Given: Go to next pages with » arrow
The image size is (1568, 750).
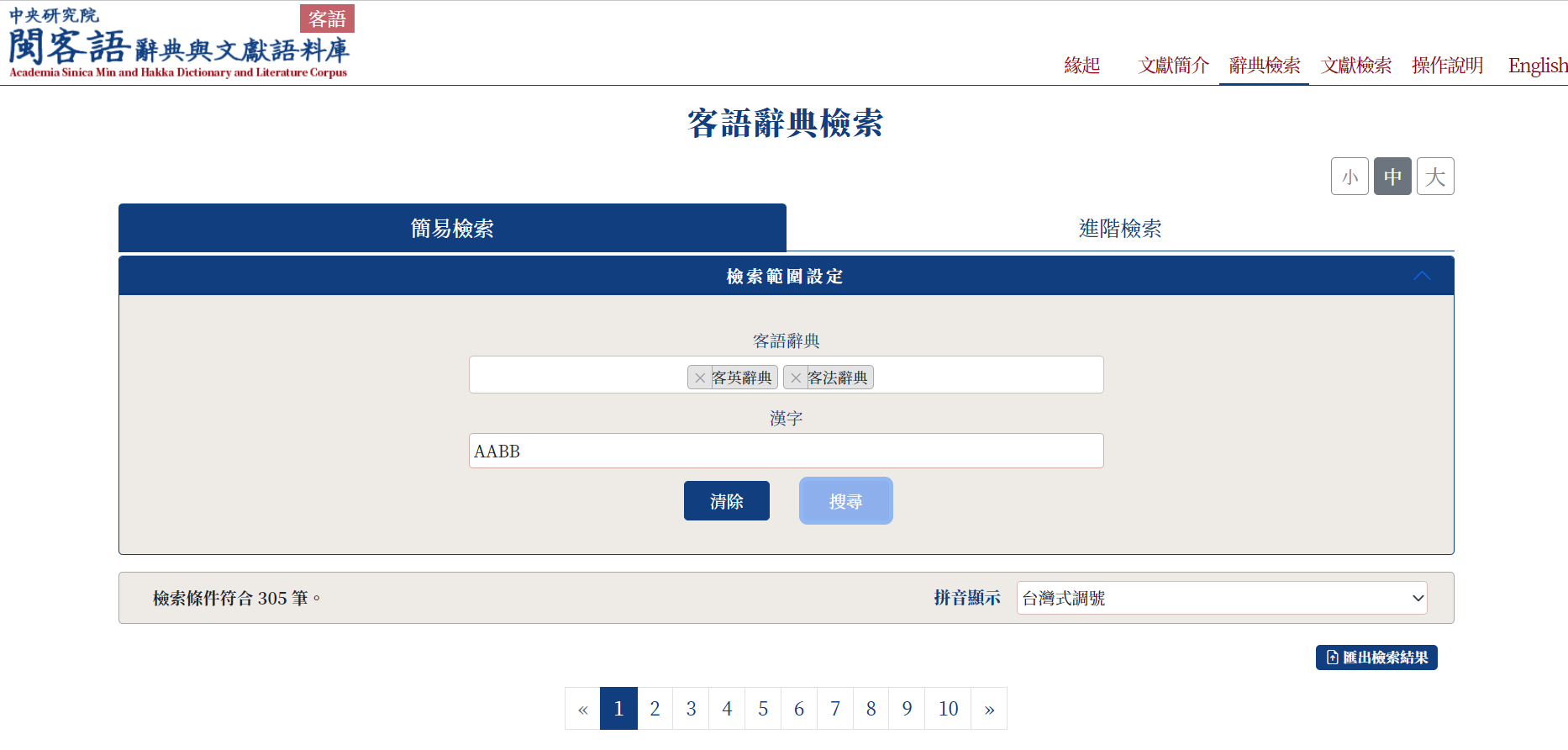Looking at the screenshot, I should tap(989, 709).
